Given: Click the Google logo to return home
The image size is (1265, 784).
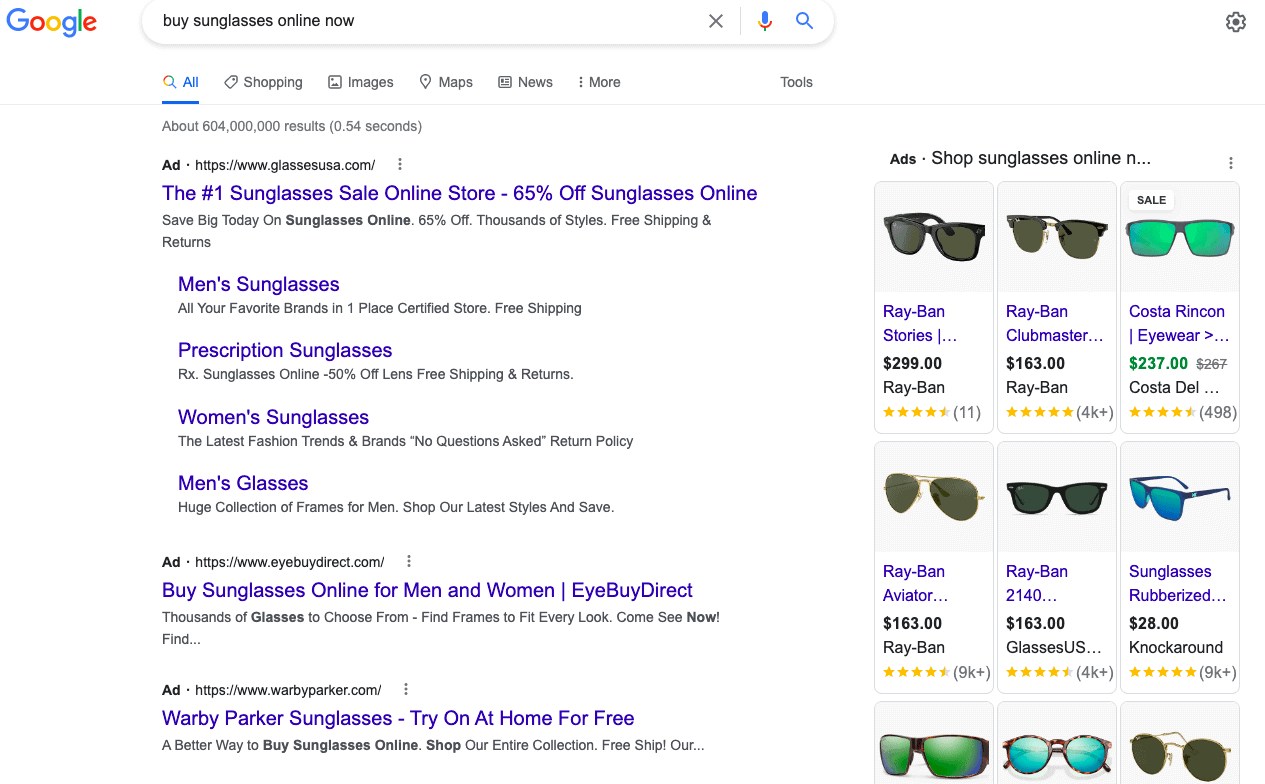Looking at the screenshot, I should [51, 23].
